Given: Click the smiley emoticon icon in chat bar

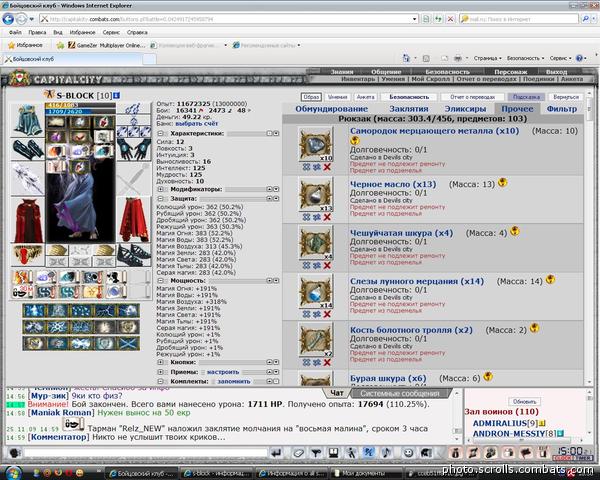Looking at the screenshot, I should tap(408, 453).
